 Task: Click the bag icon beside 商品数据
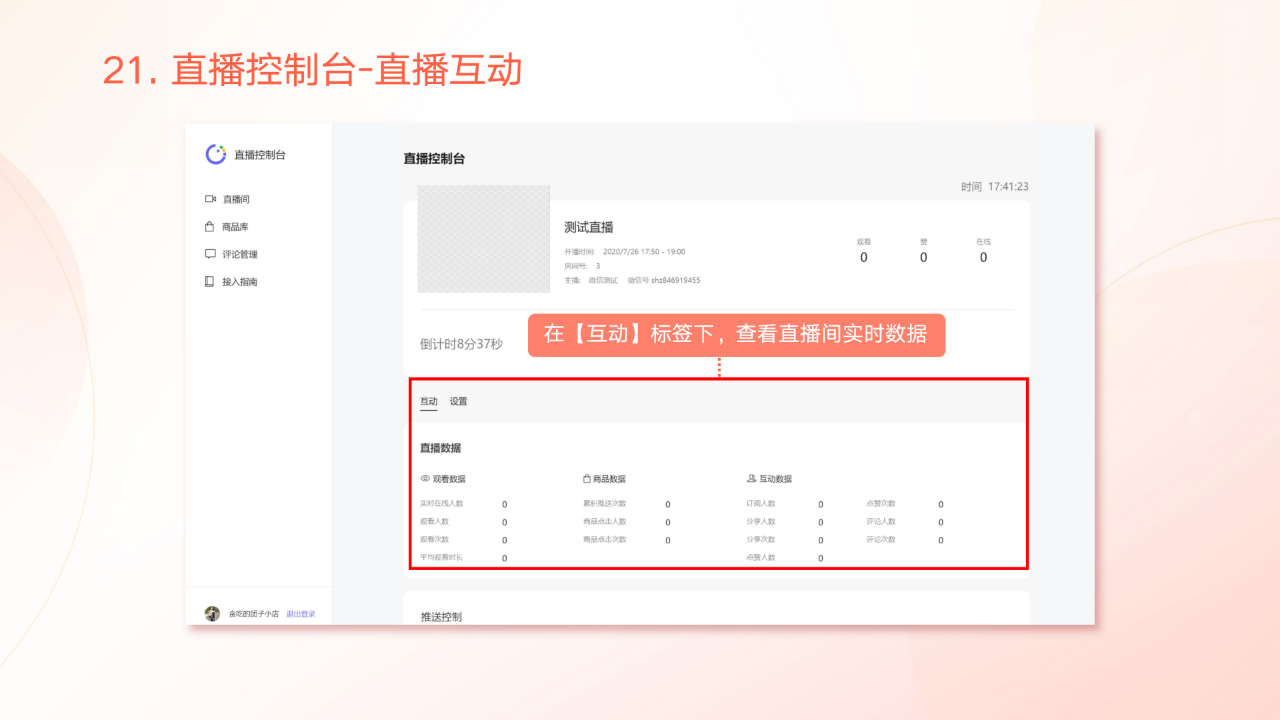coord(587,479)
